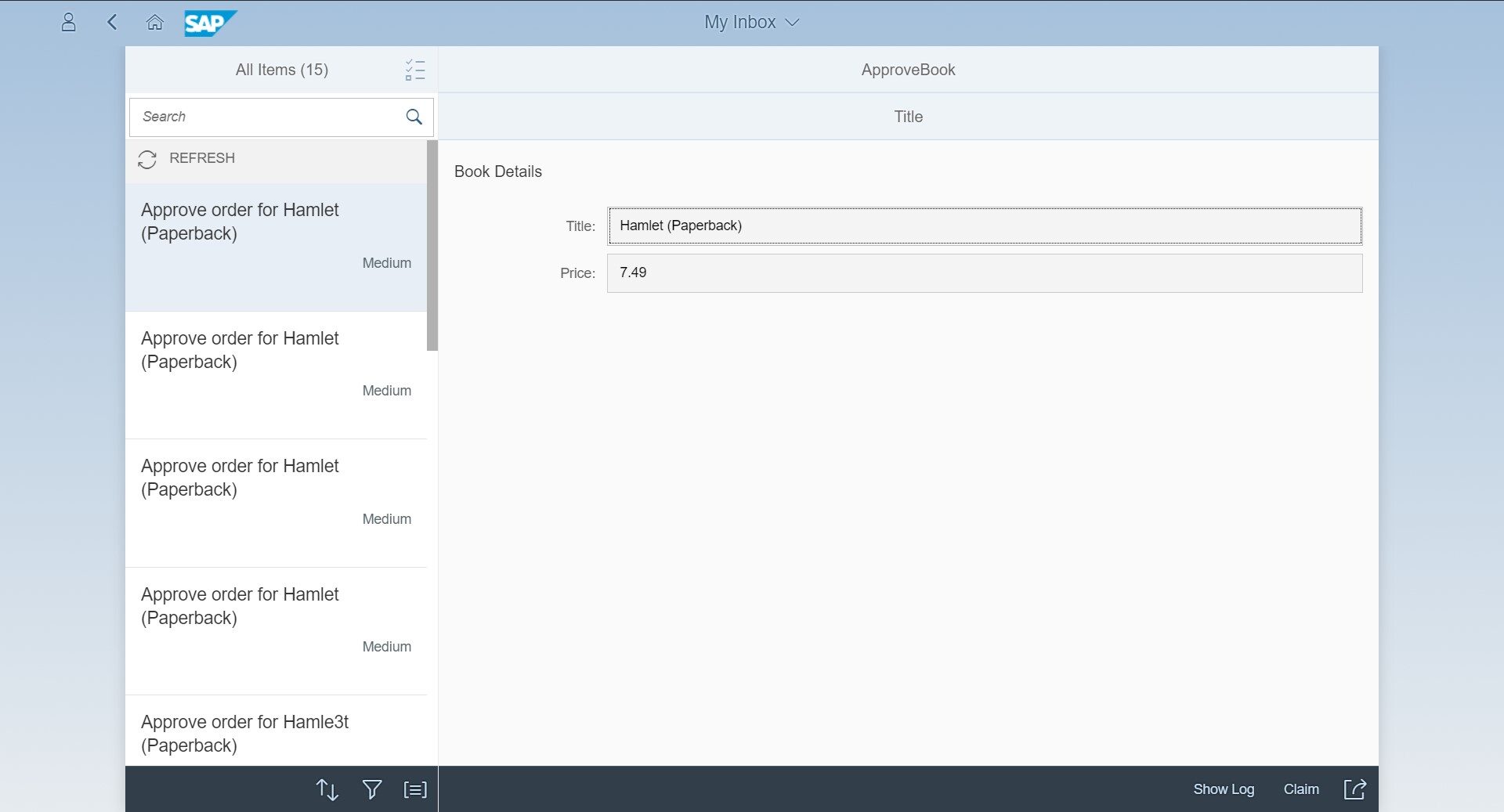Click the task list scrollbar

click(432, 246)
